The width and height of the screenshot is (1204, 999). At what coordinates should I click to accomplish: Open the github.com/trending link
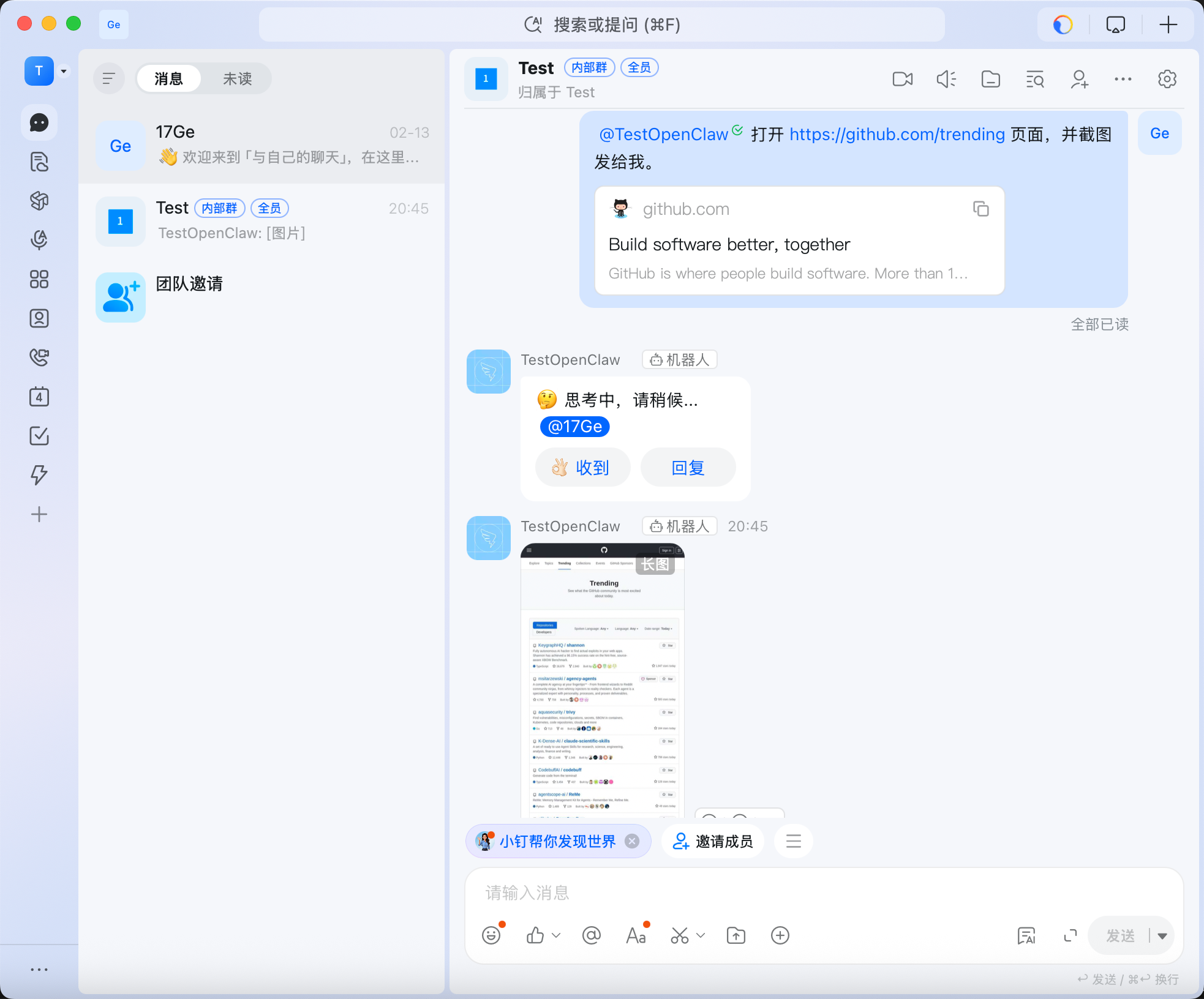click(x=897, y=135)
